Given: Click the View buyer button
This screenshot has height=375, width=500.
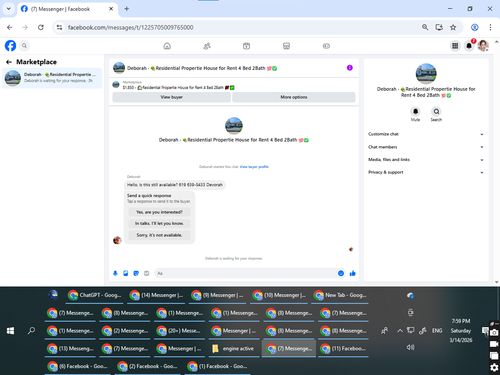Looking at the screenshot, I should (x=172, y=97).
